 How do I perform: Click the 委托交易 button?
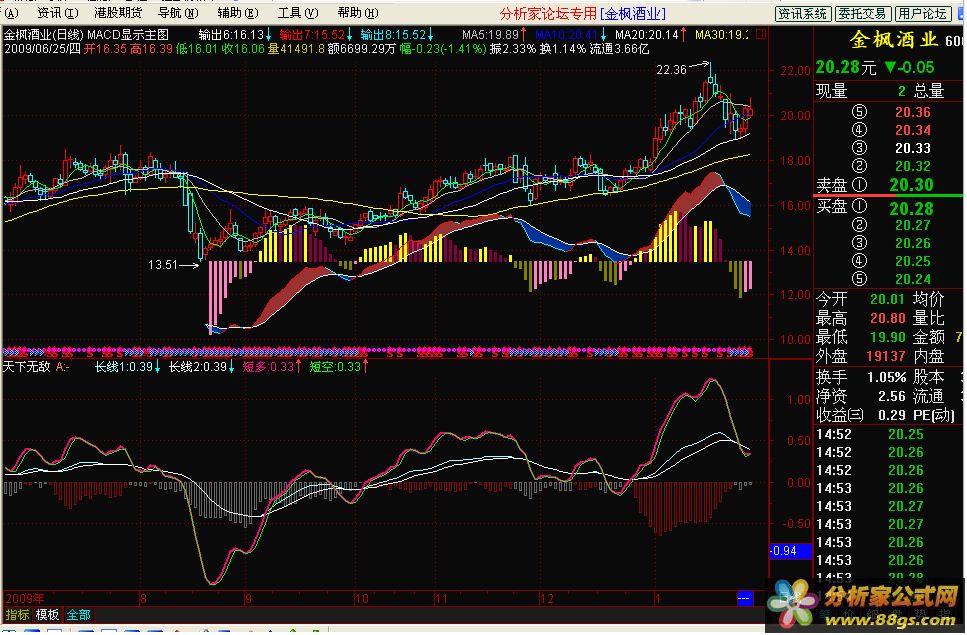click(x=862, y=14)
